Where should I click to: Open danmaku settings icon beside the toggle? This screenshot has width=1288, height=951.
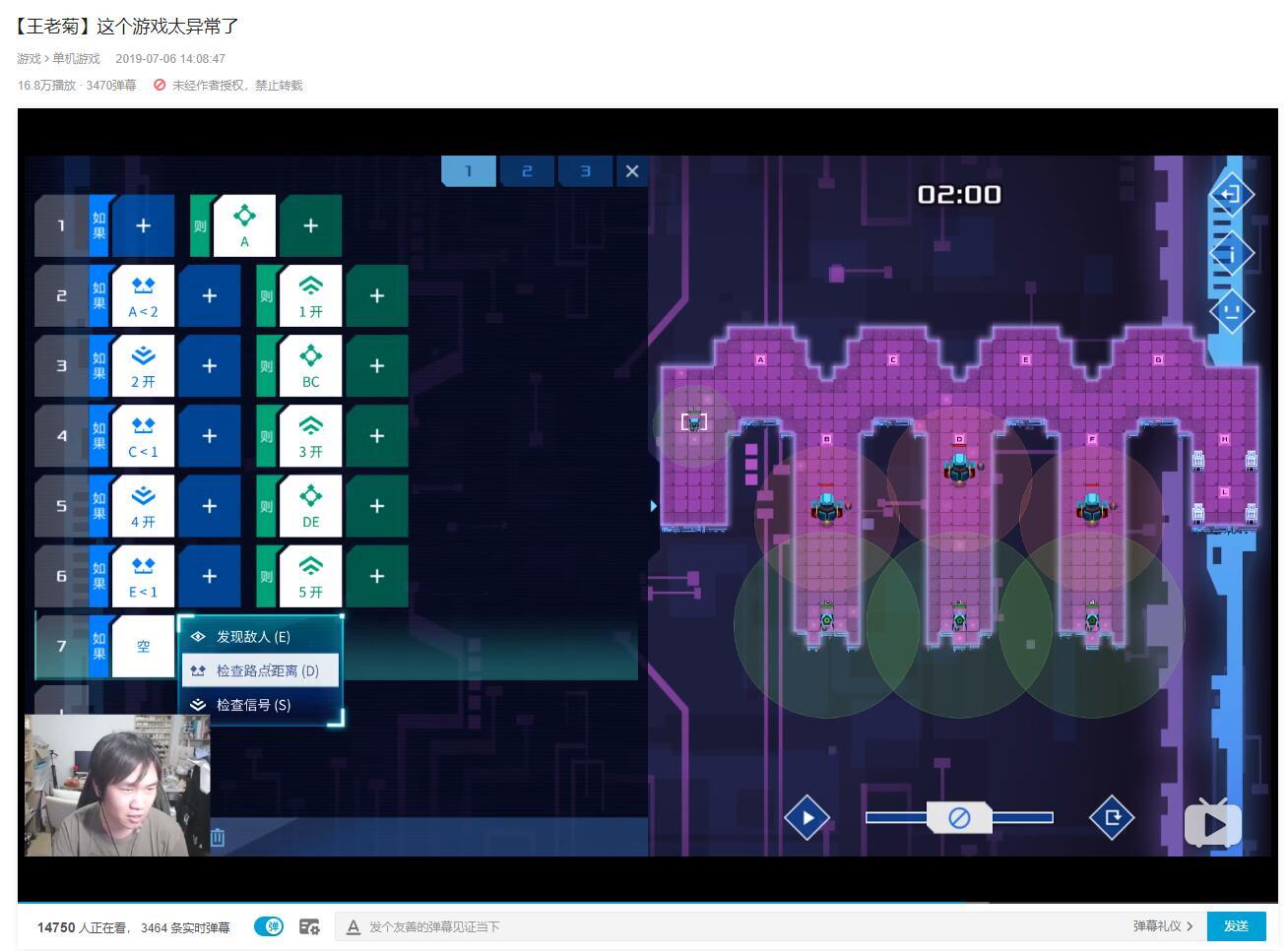(x=309, y=926)
